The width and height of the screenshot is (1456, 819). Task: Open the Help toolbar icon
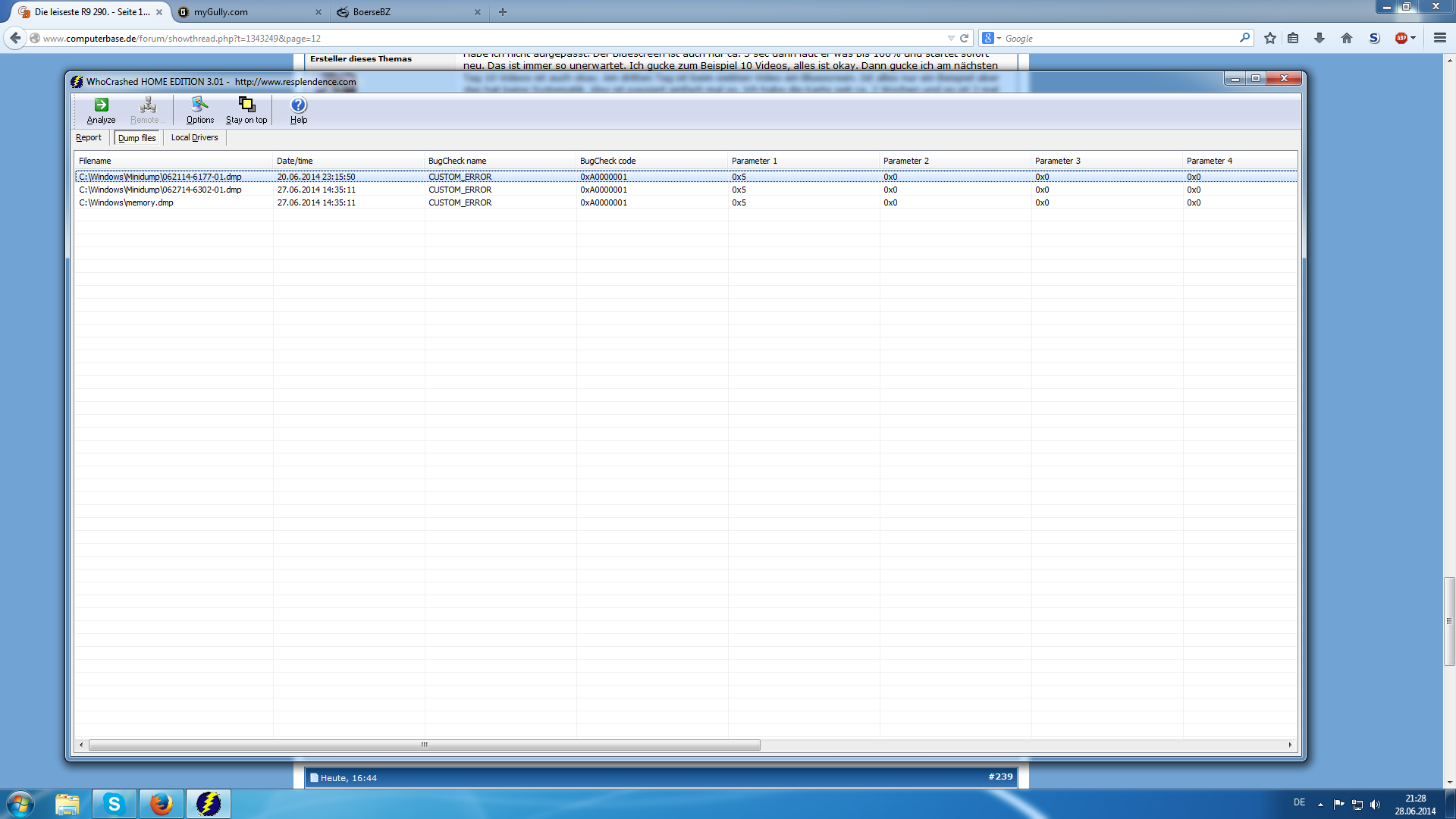point(299,110)
